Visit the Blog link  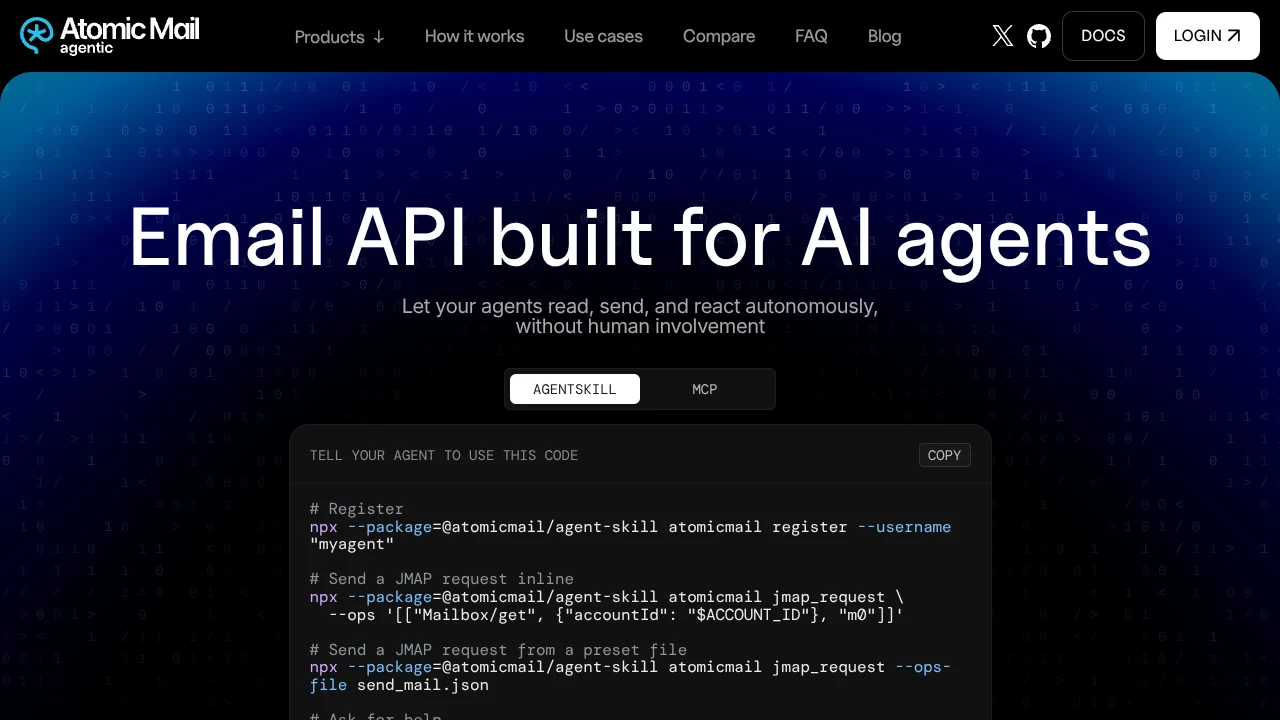[884, 36]
